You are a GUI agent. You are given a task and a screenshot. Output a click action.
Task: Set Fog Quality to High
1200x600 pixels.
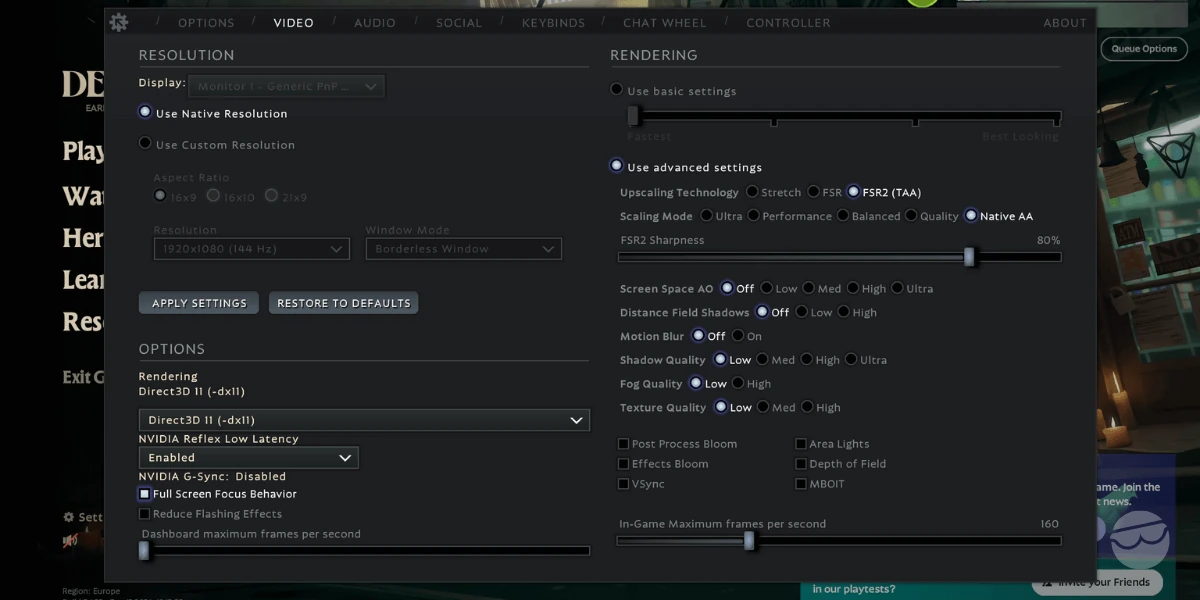[752, 384]
